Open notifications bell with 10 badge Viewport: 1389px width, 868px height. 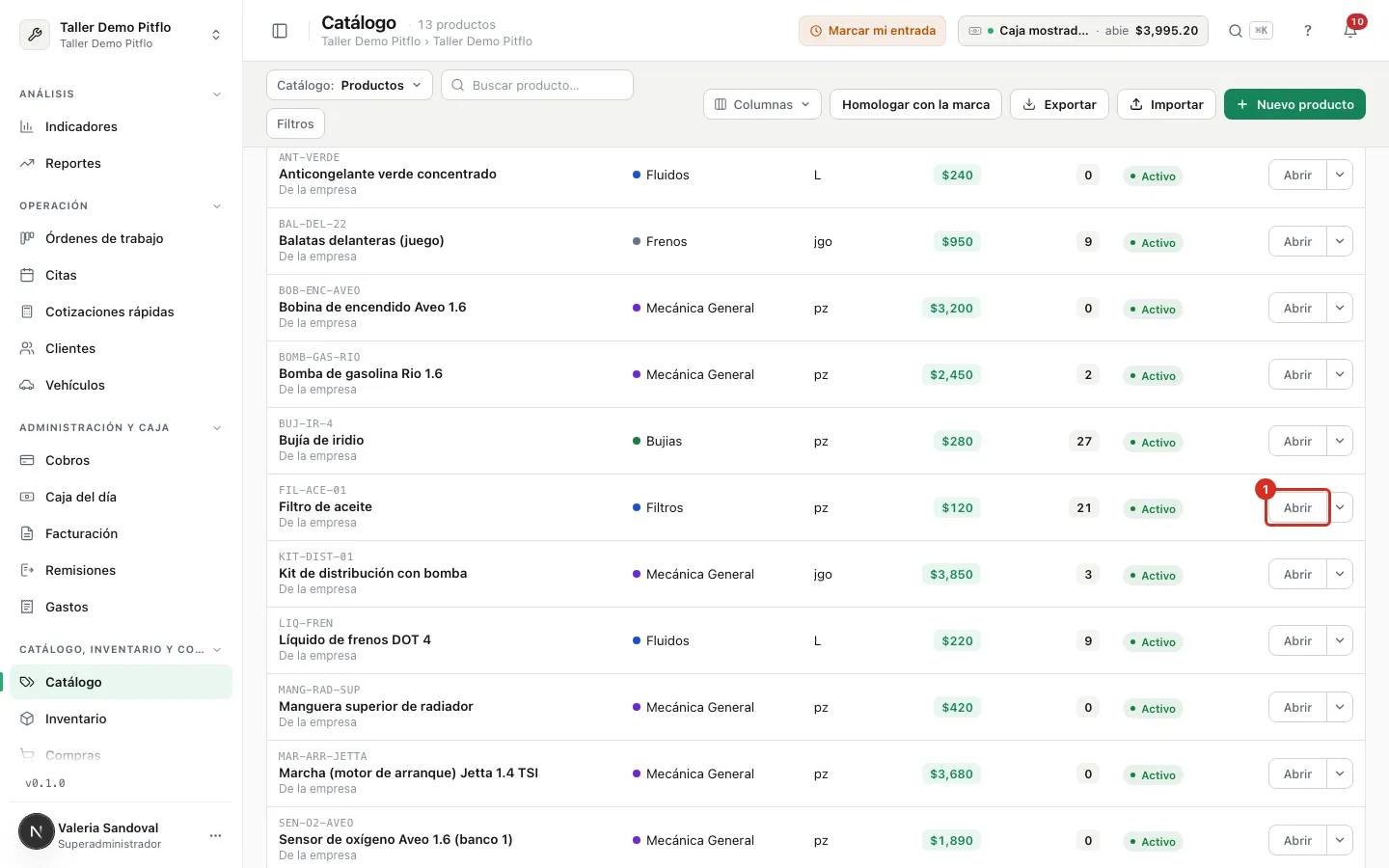pyautogui.click(x=1350, y=31)
